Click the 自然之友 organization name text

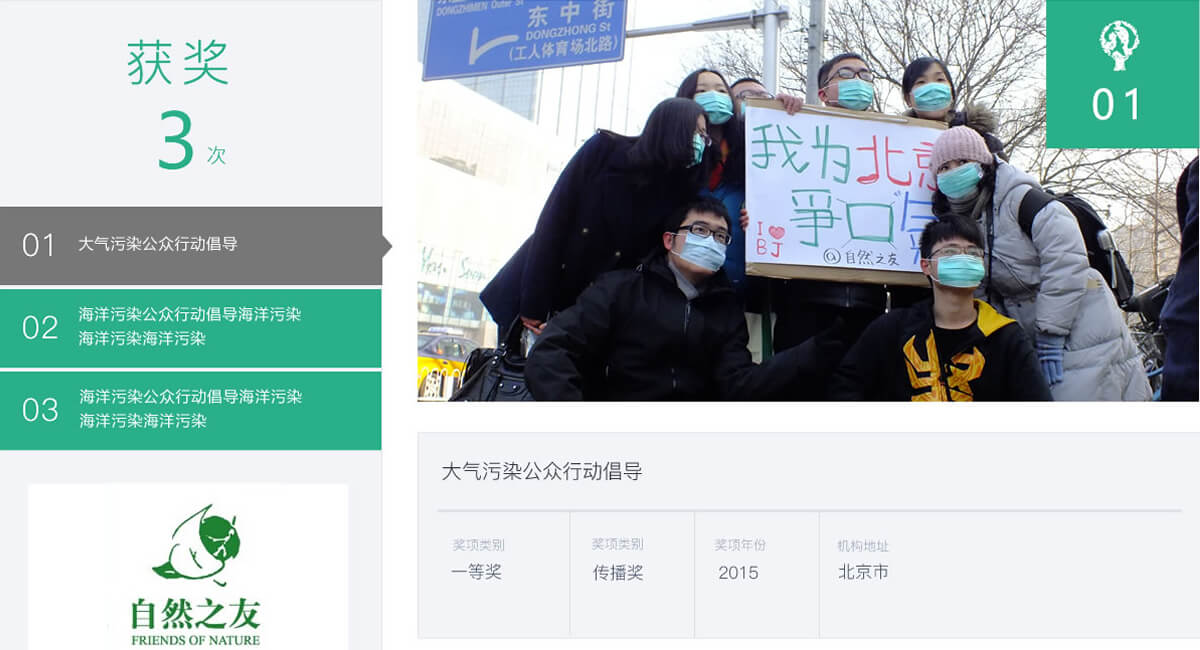coord(195,612)
